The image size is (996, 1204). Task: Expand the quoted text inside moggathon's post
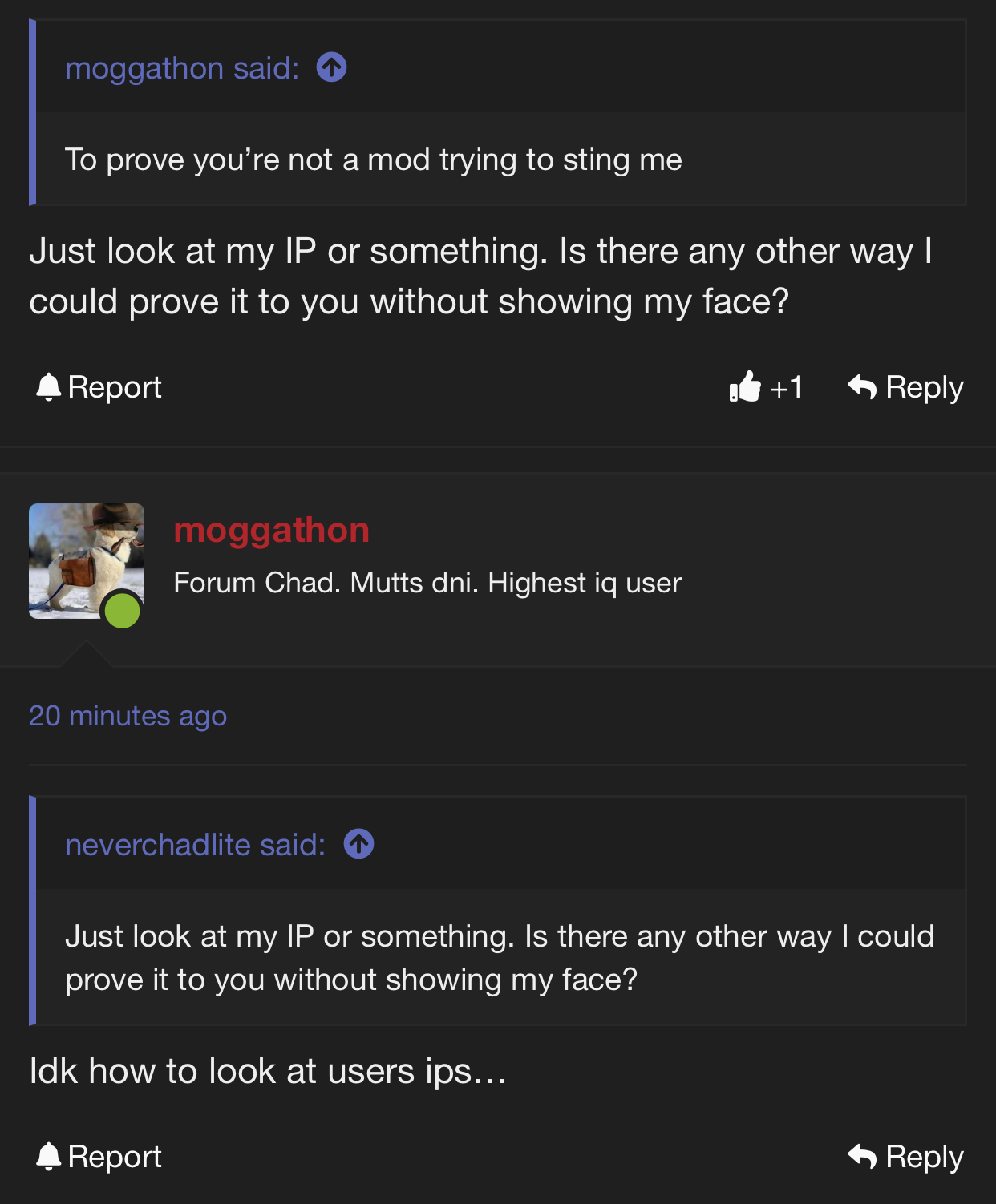(x=499, y=958)
